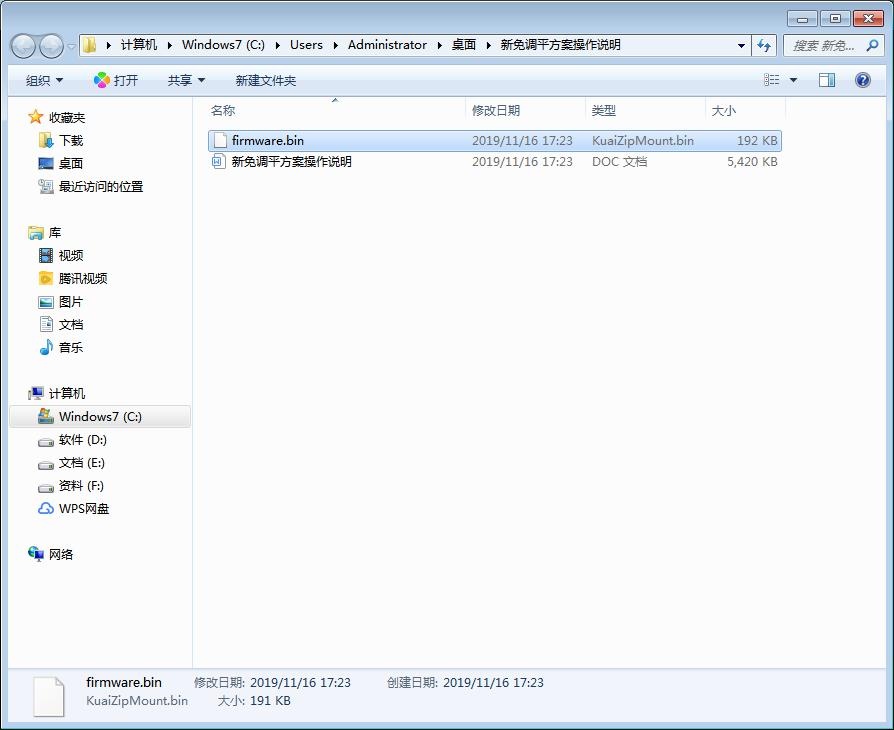The height and width of the screenshot is (730, 894).
Task: Select the 新免调平方案操作说明 DOC file
Action: [x=291, y=162]
